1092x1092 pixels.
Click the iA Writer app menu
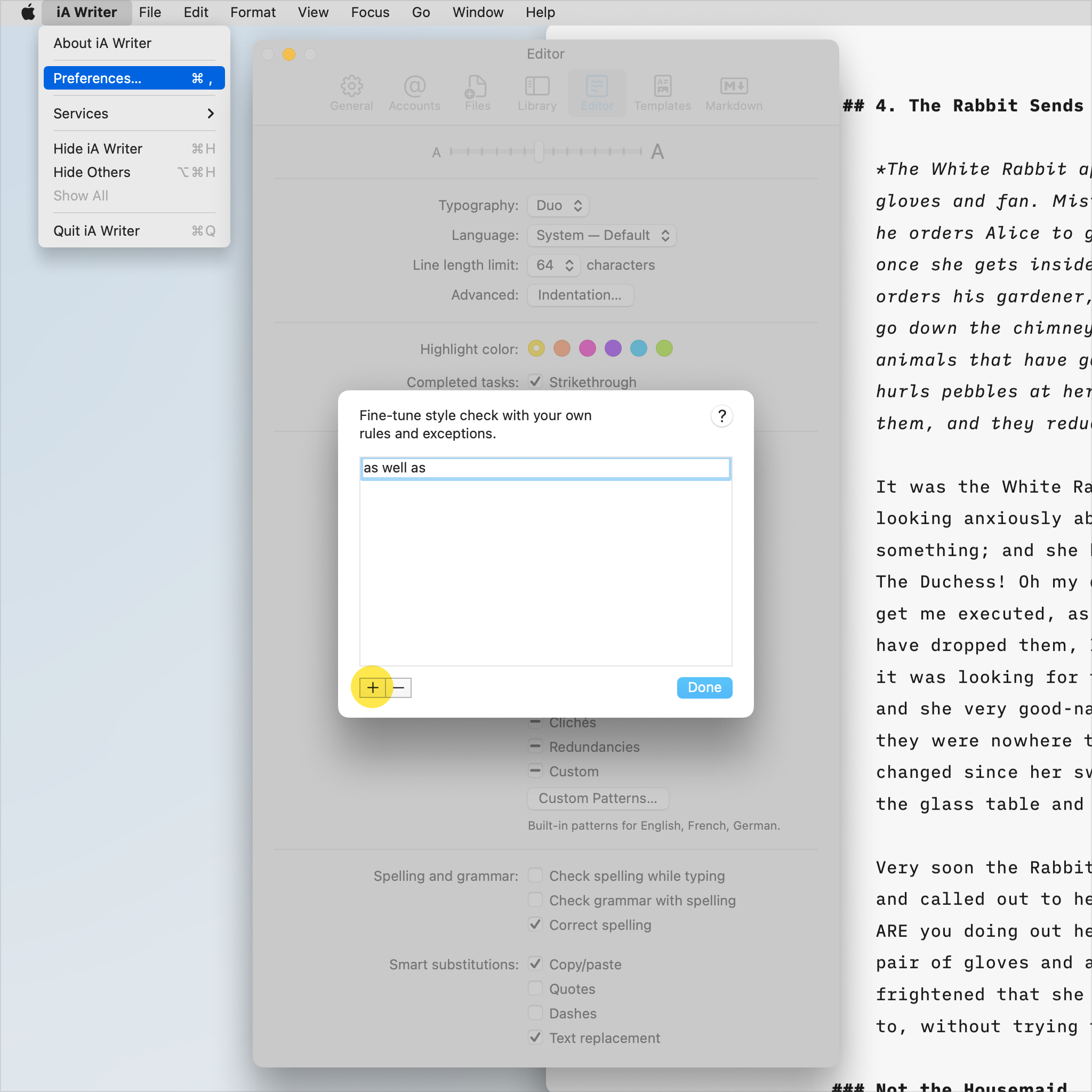pyautogui.click(x=86, y=12)
